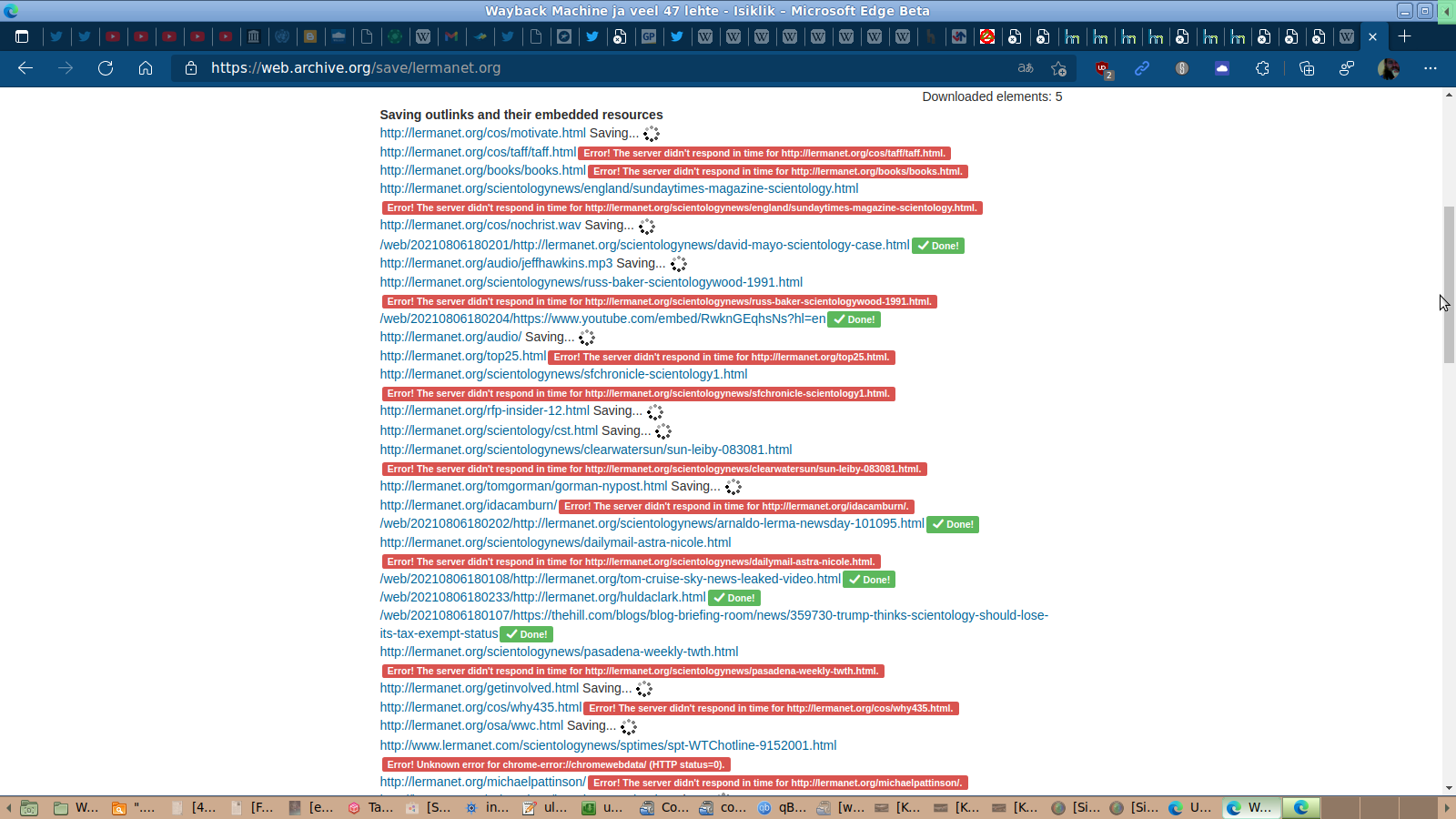Open the qBittorrent taskbar item

click(x=783, y=807)
